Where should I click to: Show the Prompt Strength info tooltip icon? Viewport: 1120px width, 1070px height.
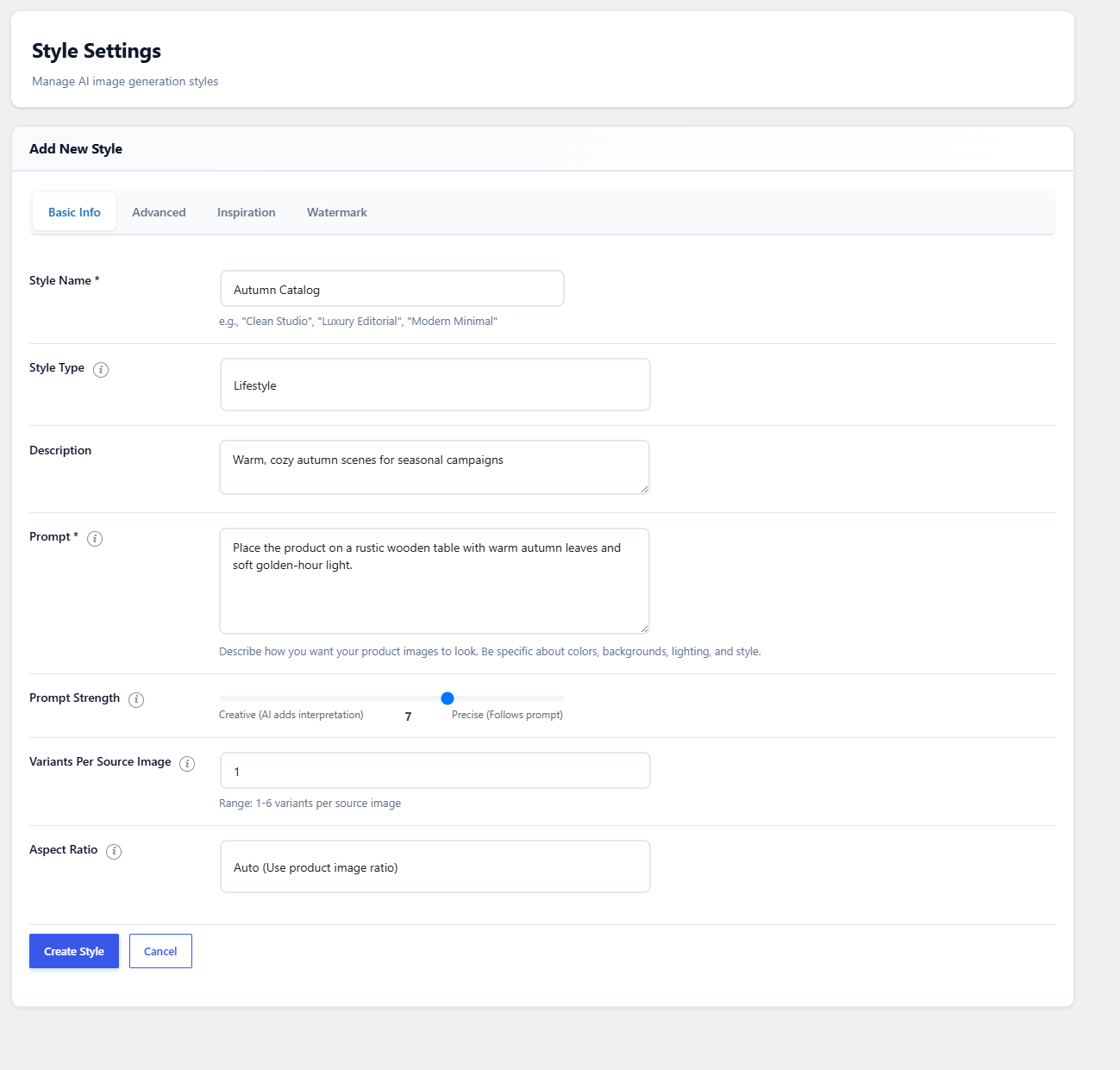tap(136, 700)
